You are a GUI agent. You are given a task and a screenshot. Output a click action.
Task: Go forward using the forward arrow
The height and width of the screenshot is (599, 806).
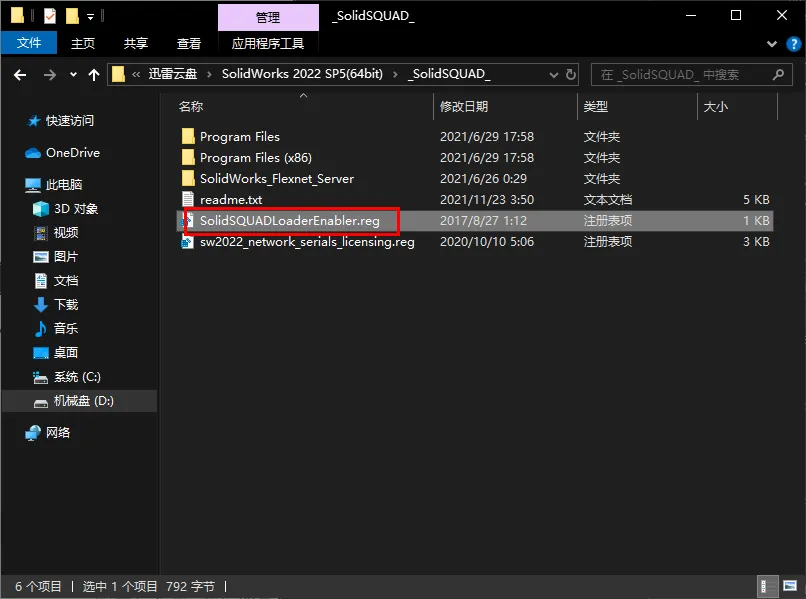click(x=50, y=75)
